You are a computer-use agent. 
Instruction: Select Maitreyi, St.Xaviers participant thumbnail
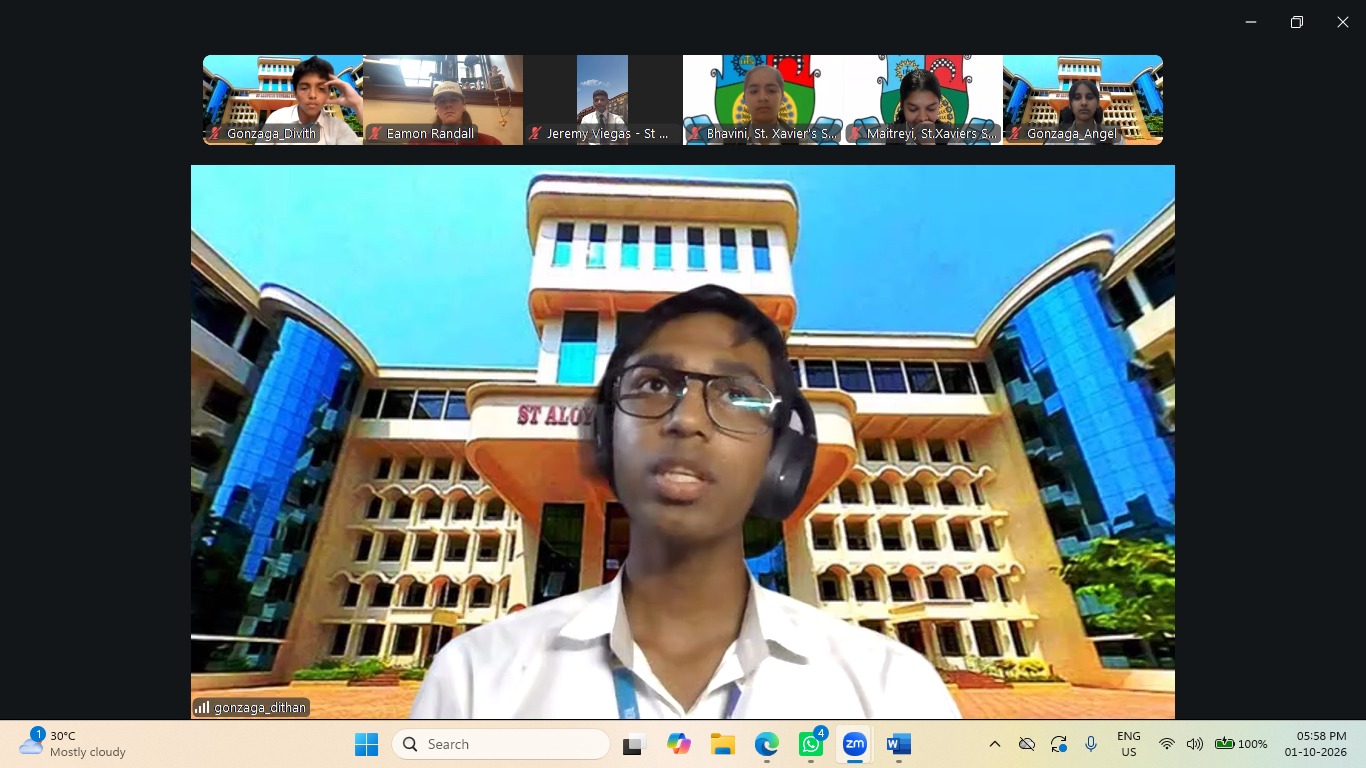pos(923,100)
